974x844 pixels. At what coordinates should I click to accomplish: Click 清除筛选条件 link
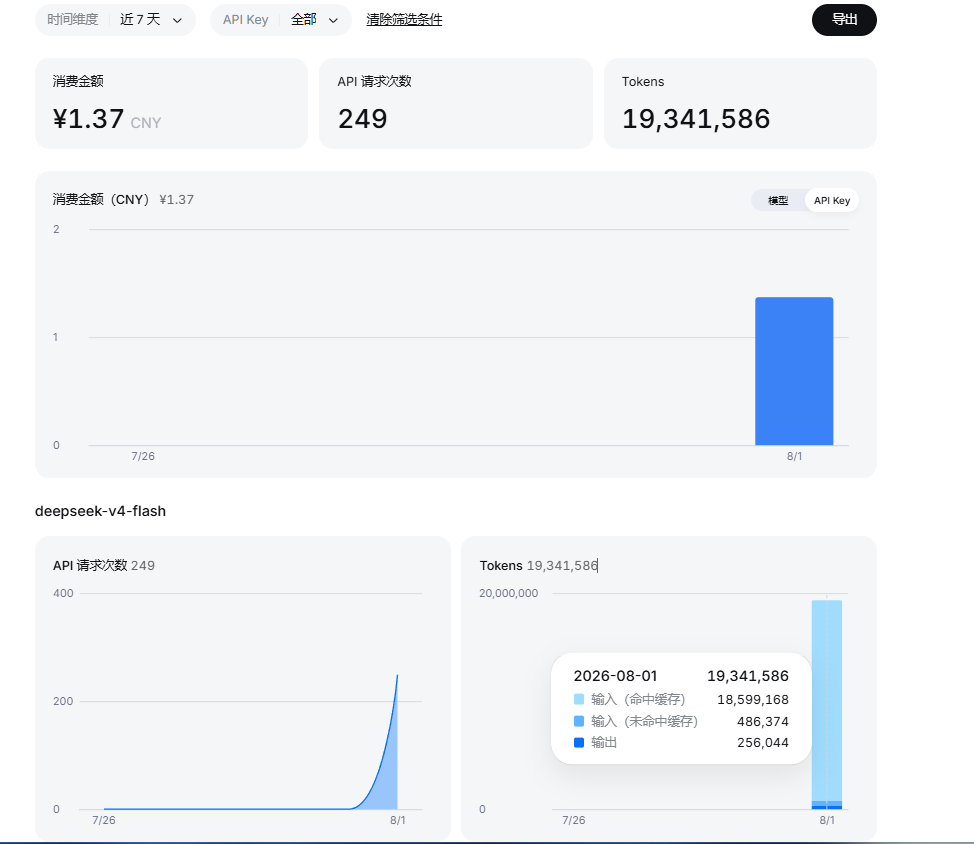404,20
